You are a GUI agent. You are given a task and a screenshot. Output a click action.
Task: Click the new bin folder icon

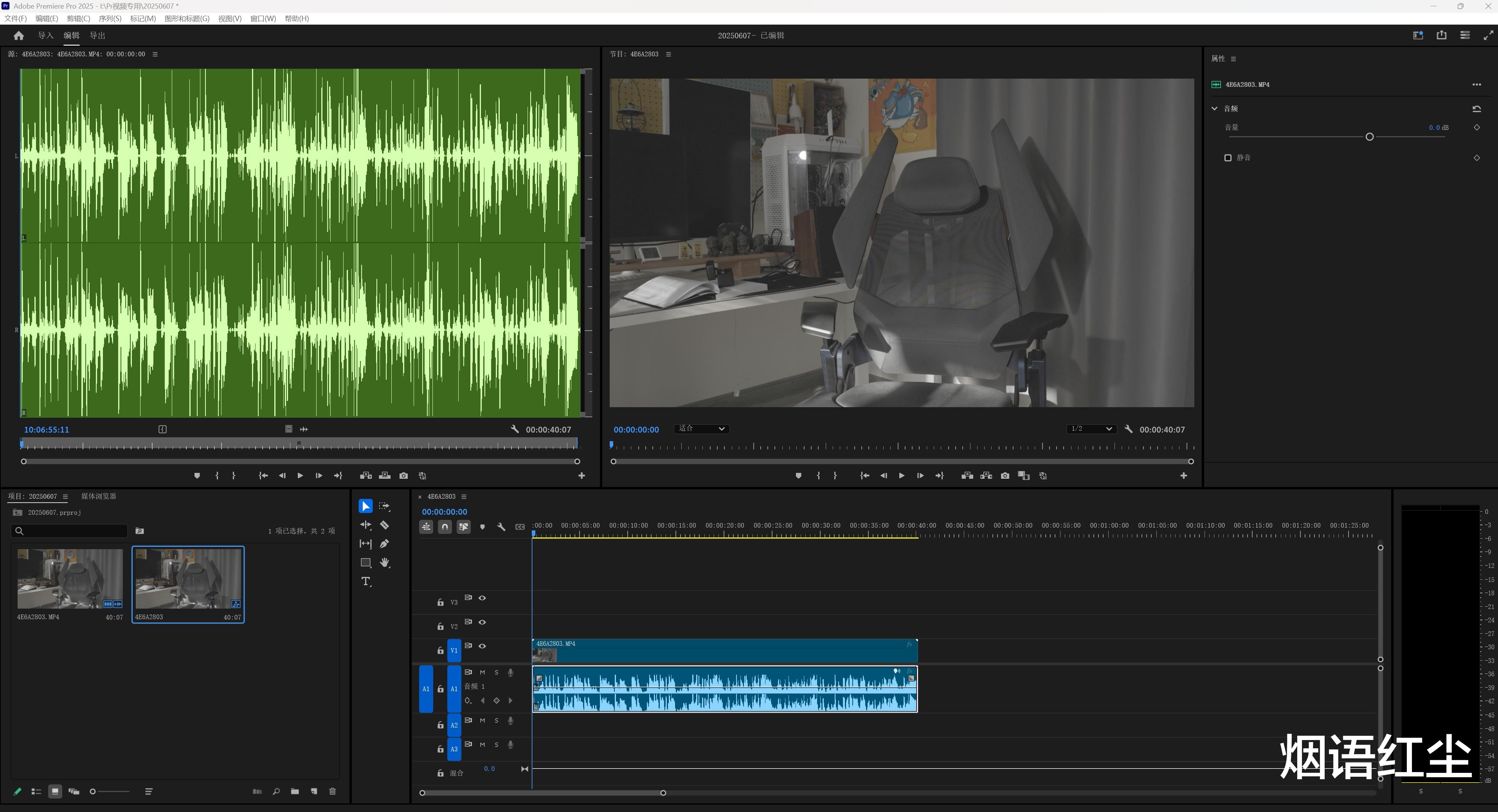click(295, 792)
